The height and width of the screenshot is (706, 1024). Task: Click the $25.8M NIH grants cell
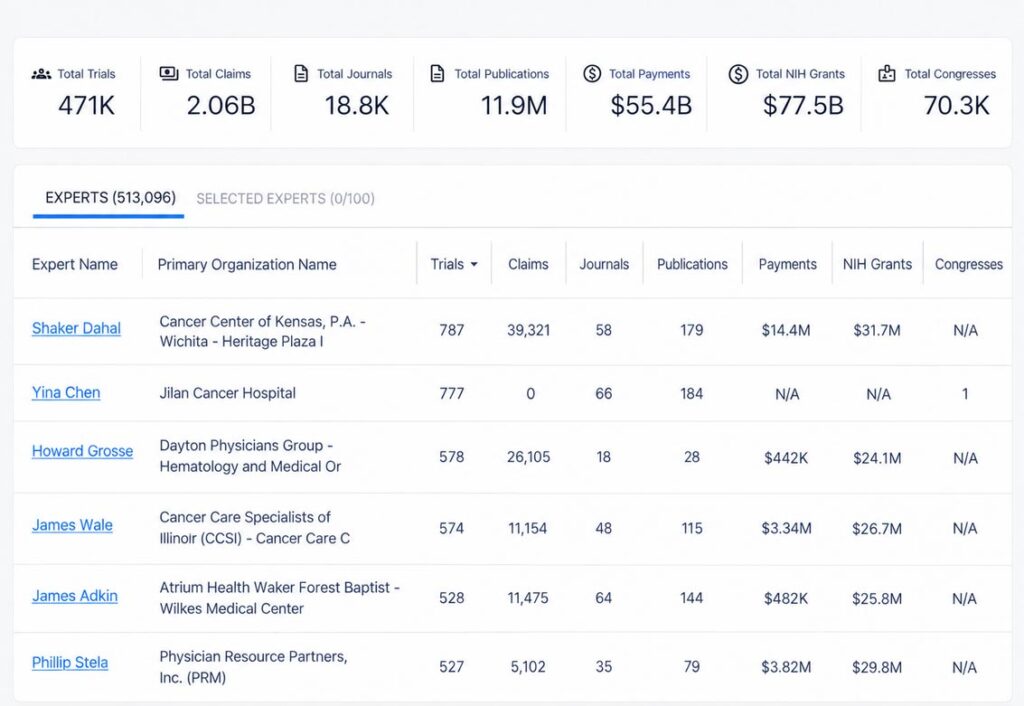pyautogui.click(x=876, y=598)
